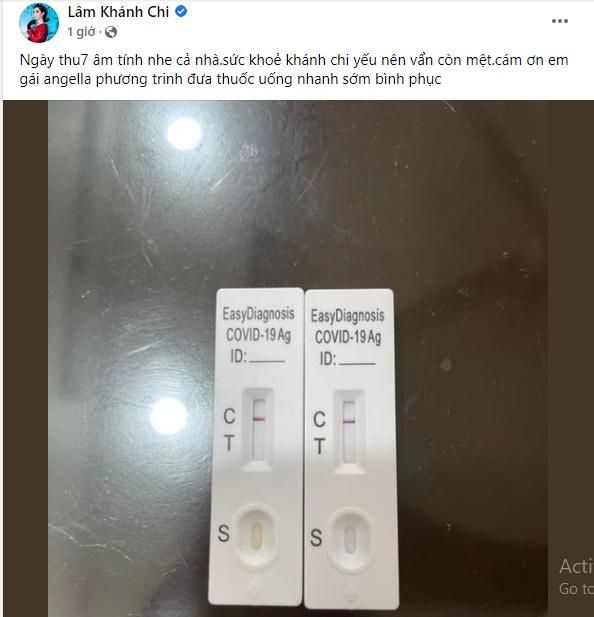Click the blue verified badge icon
This screenshot has height=617, width=594.
pyautogui.click(x=181, y=12)
